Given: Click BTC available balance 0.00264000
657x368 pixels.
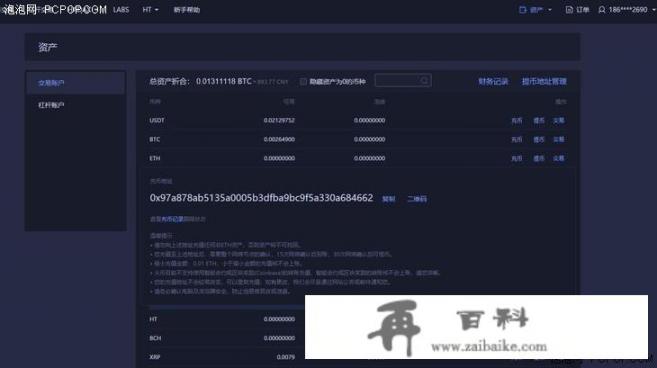Looking at the screenshot, I should [279, 139].
